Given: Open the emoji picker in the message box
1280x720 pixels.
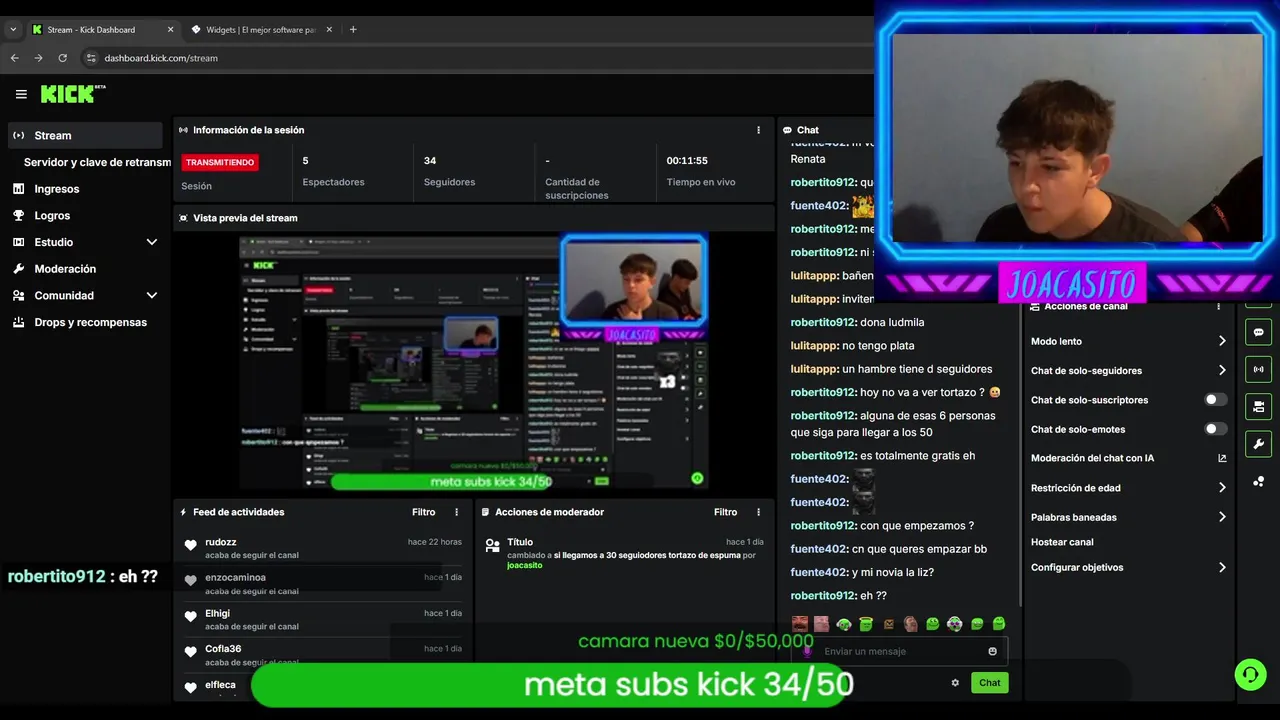Looking at the screenshot, I should (992, 651).
